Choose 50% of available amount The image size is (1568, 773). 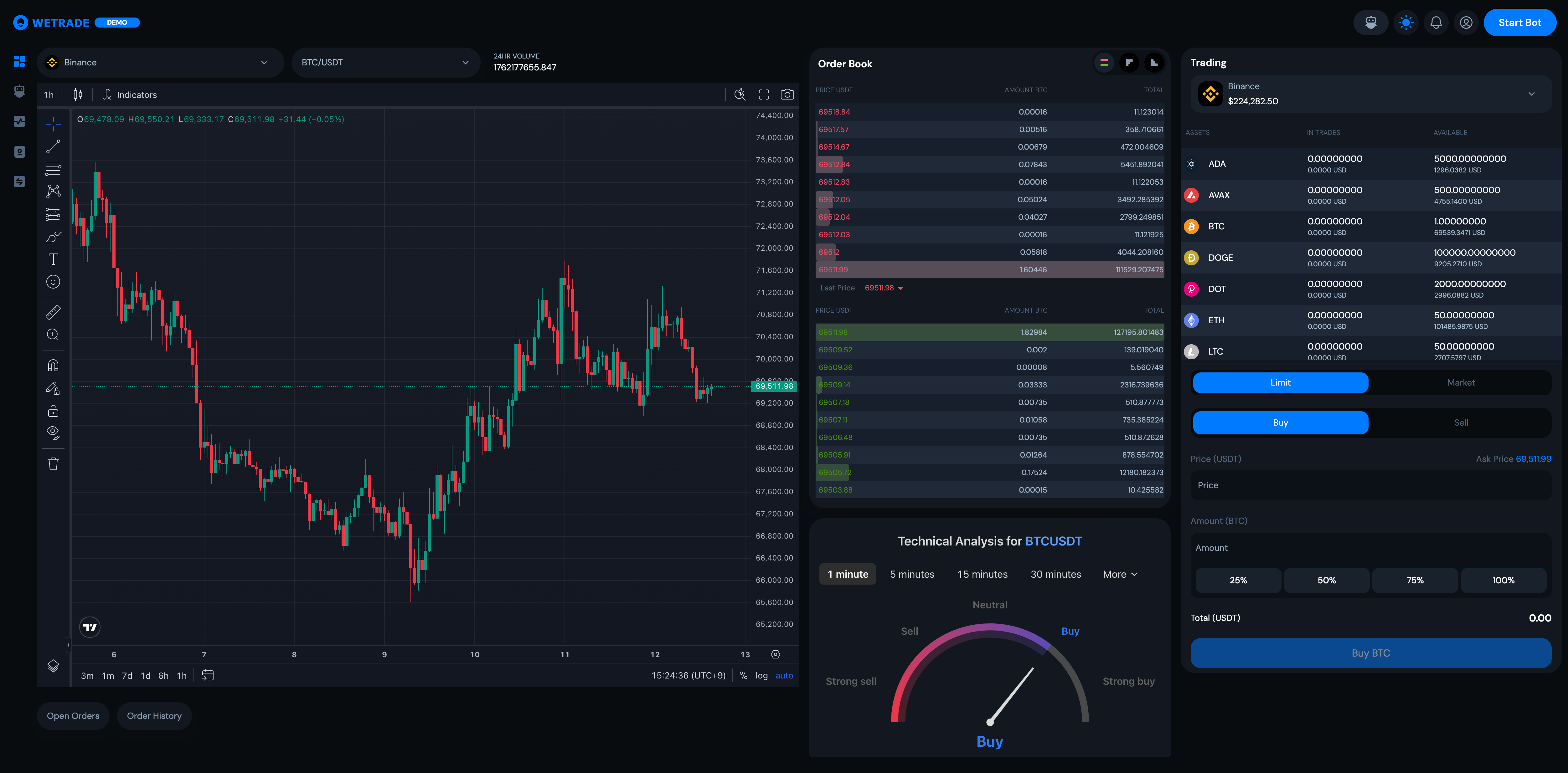[1326, 580]
